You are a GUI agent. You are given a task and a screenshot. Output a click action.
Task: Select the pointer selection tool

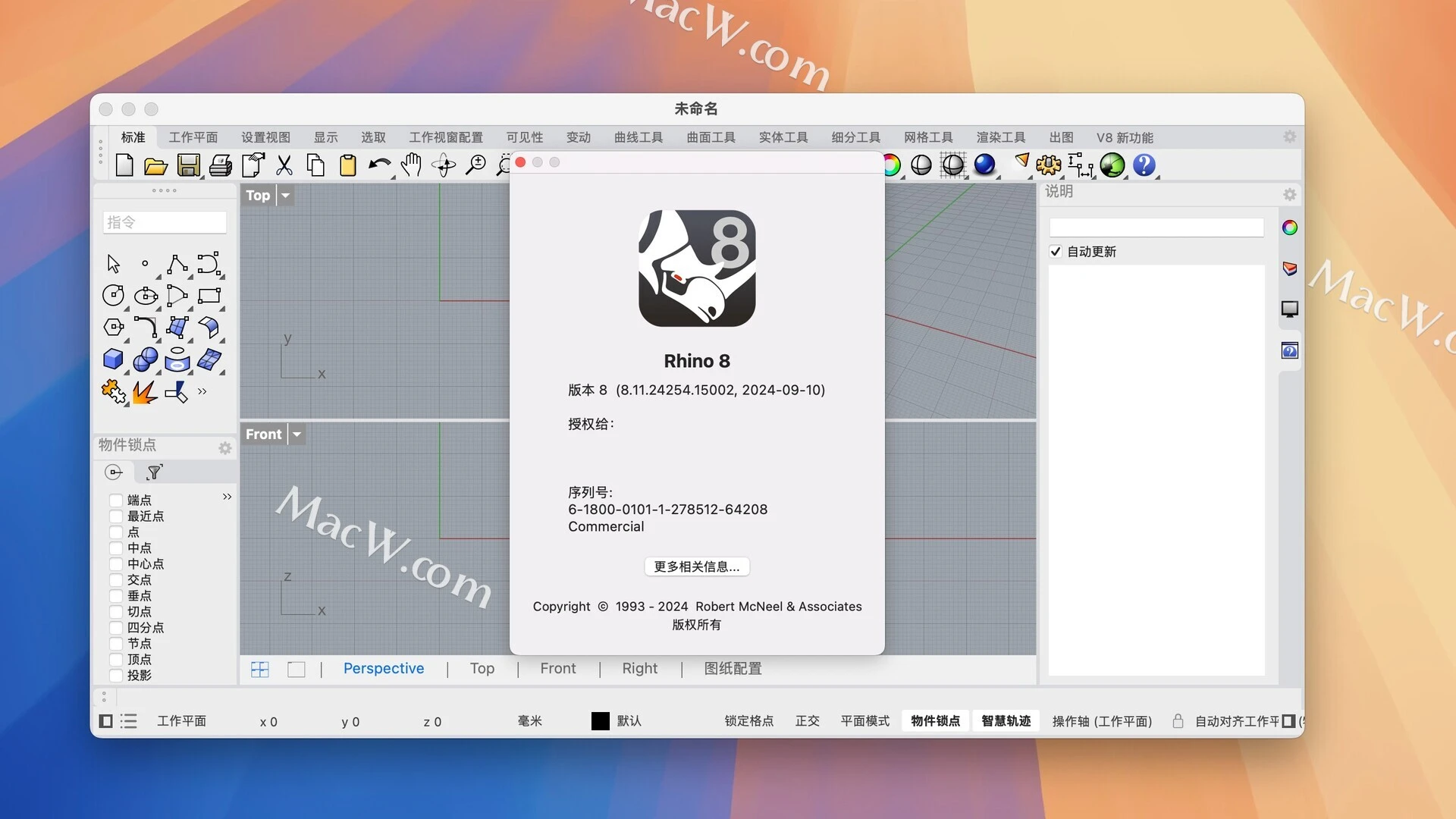114,264
